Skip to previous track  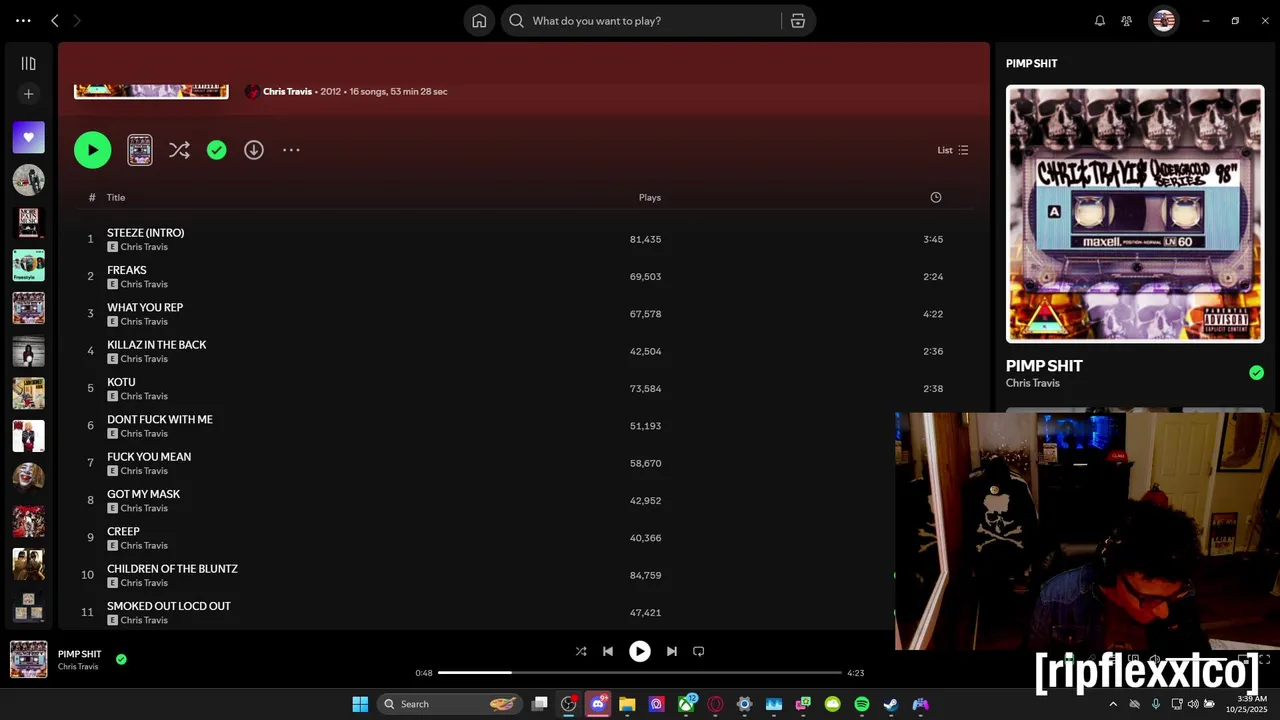tap(608, 651)
